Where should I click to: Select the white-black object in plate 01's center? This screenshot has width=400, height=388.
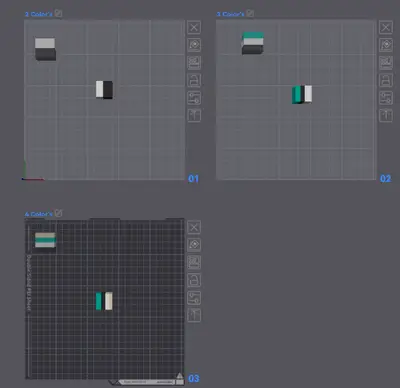104,90
